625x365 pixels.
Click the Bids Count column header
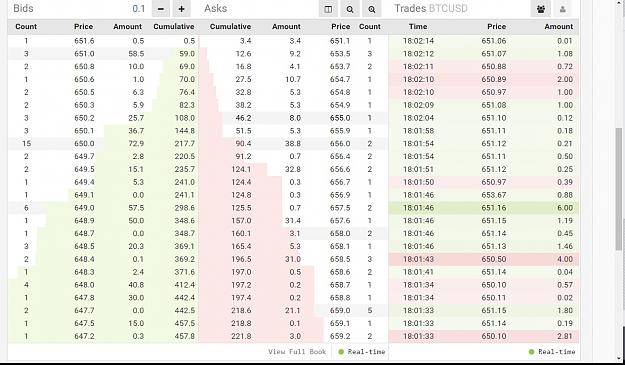(26, 27)
